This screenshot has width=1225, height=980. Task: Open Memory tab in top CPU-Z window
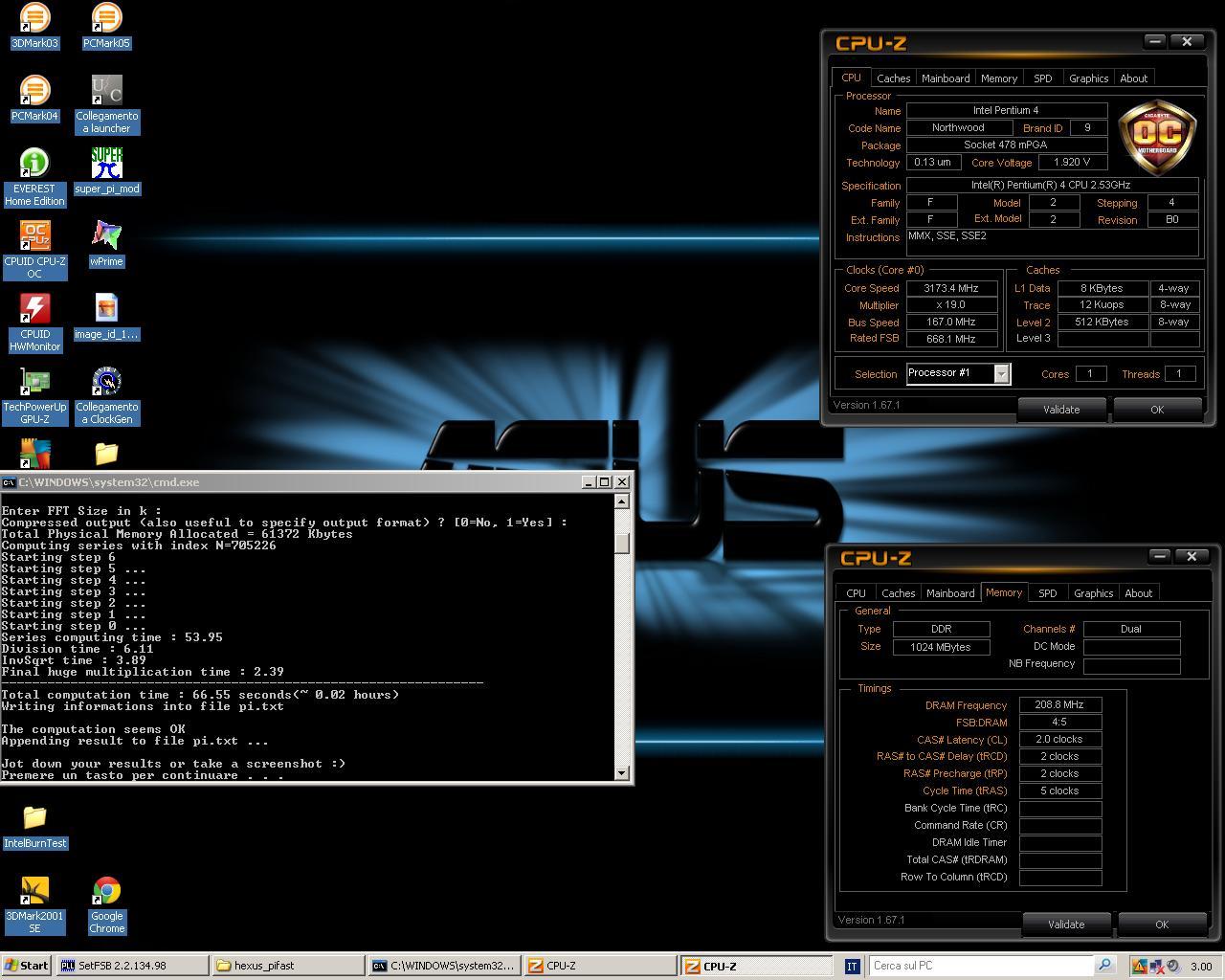(x=999, y=78)
